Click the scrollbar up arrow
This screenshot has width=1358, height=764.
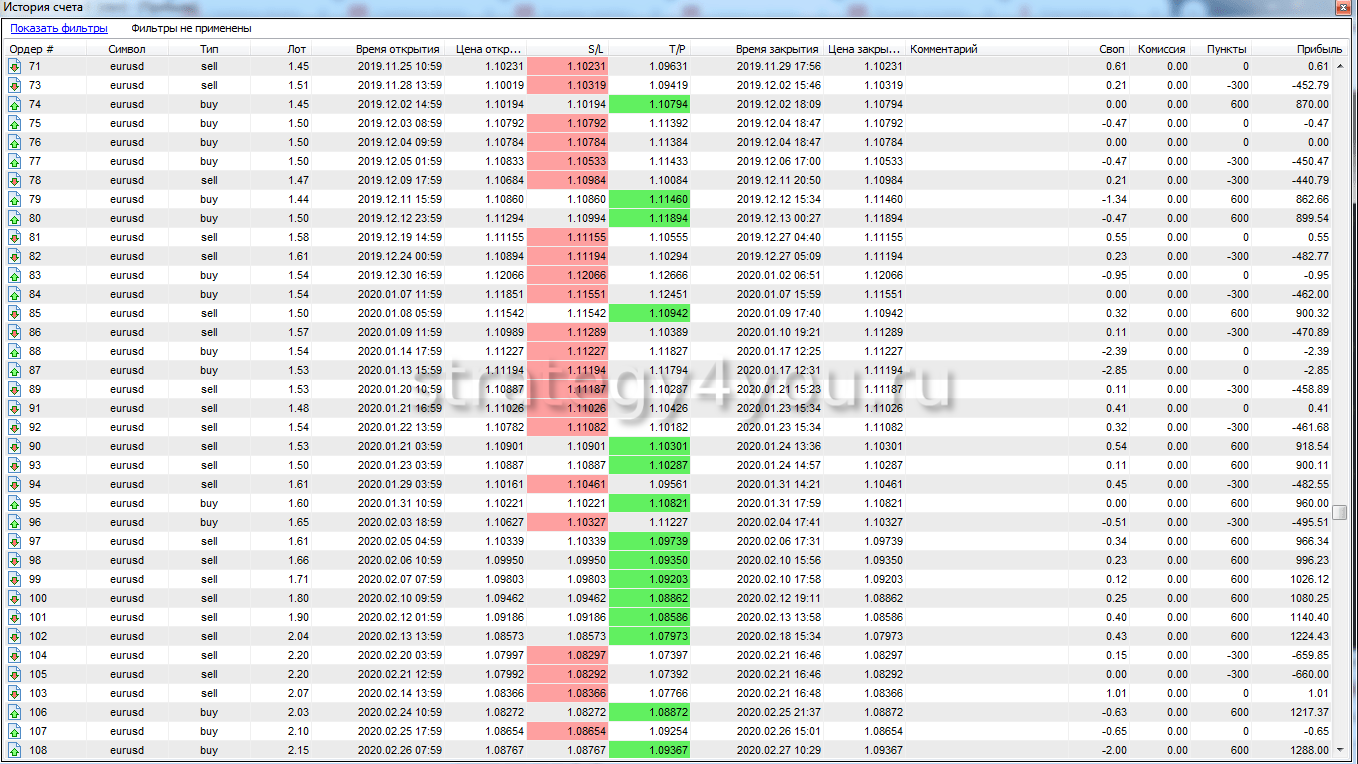click(1341, 66)
